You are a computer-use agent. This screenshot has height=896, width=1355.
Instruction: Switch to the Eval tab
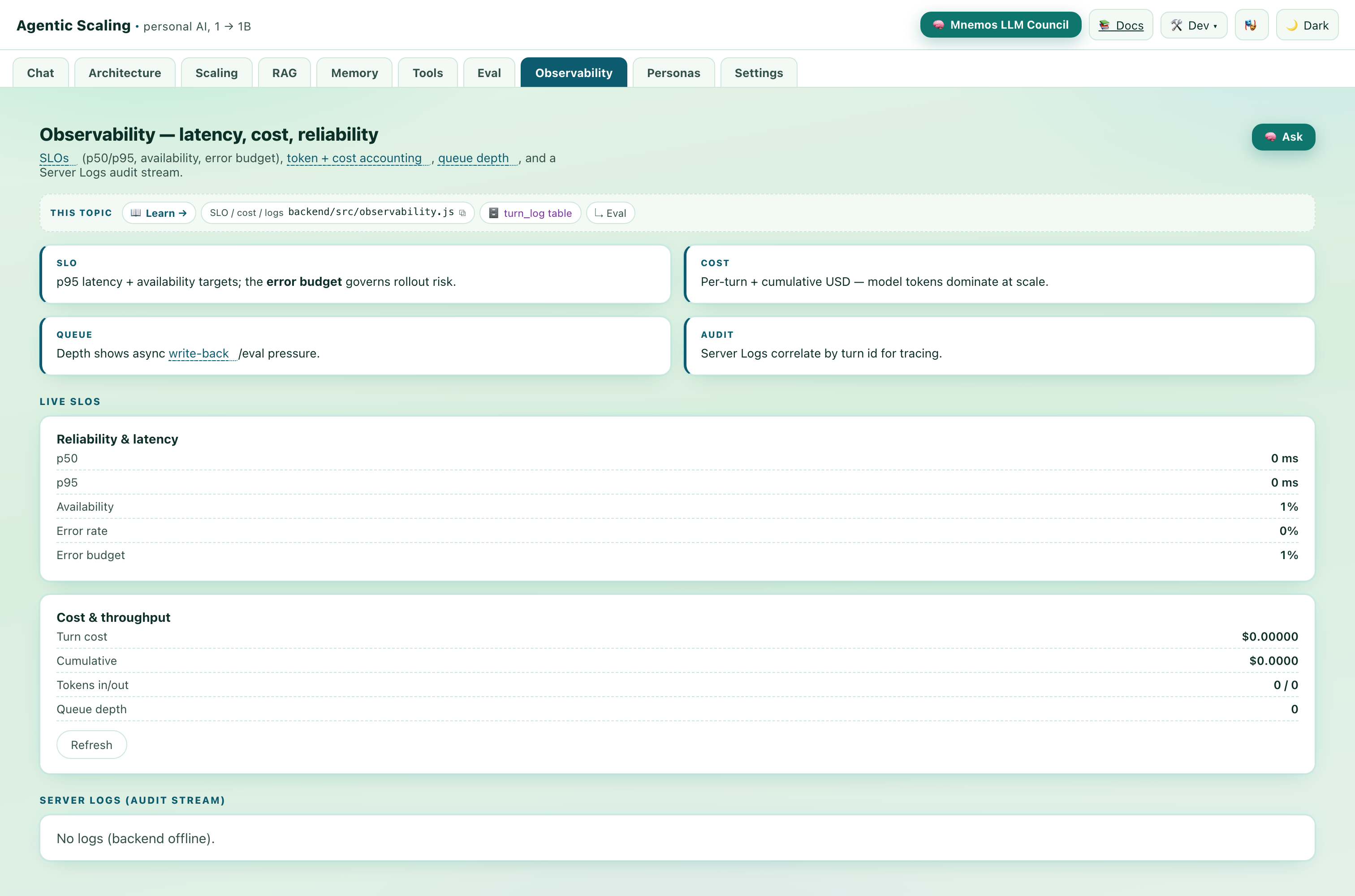click(x=489, y=73)
